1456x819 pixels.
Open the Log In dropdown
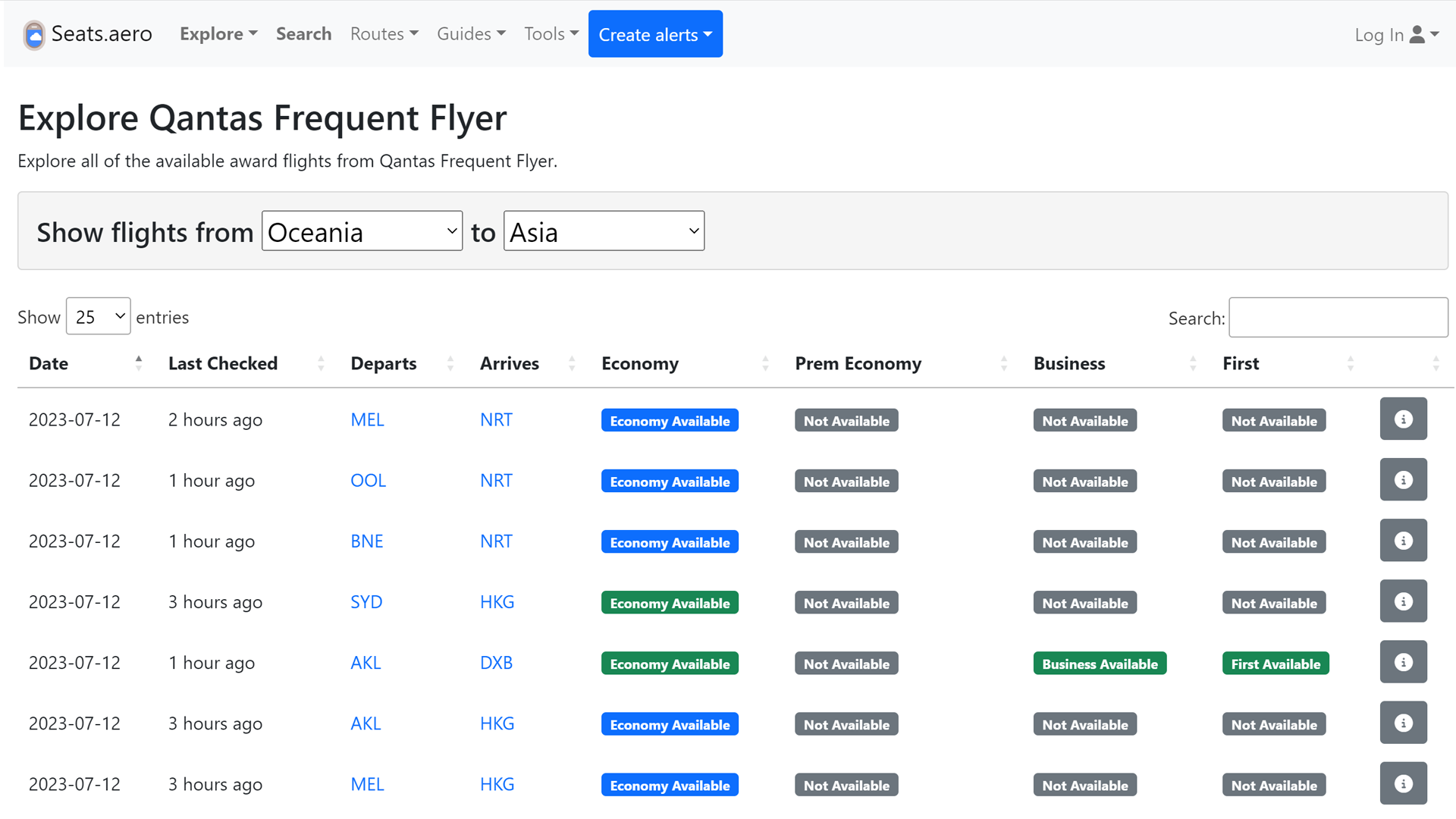[x=1396, y=35]
